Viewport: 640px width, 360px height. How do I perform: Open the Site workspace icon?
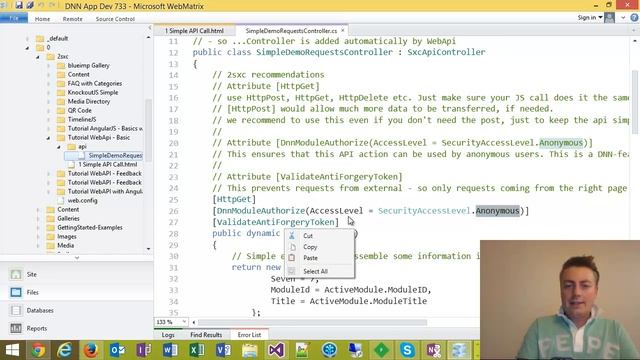(16, 274)
